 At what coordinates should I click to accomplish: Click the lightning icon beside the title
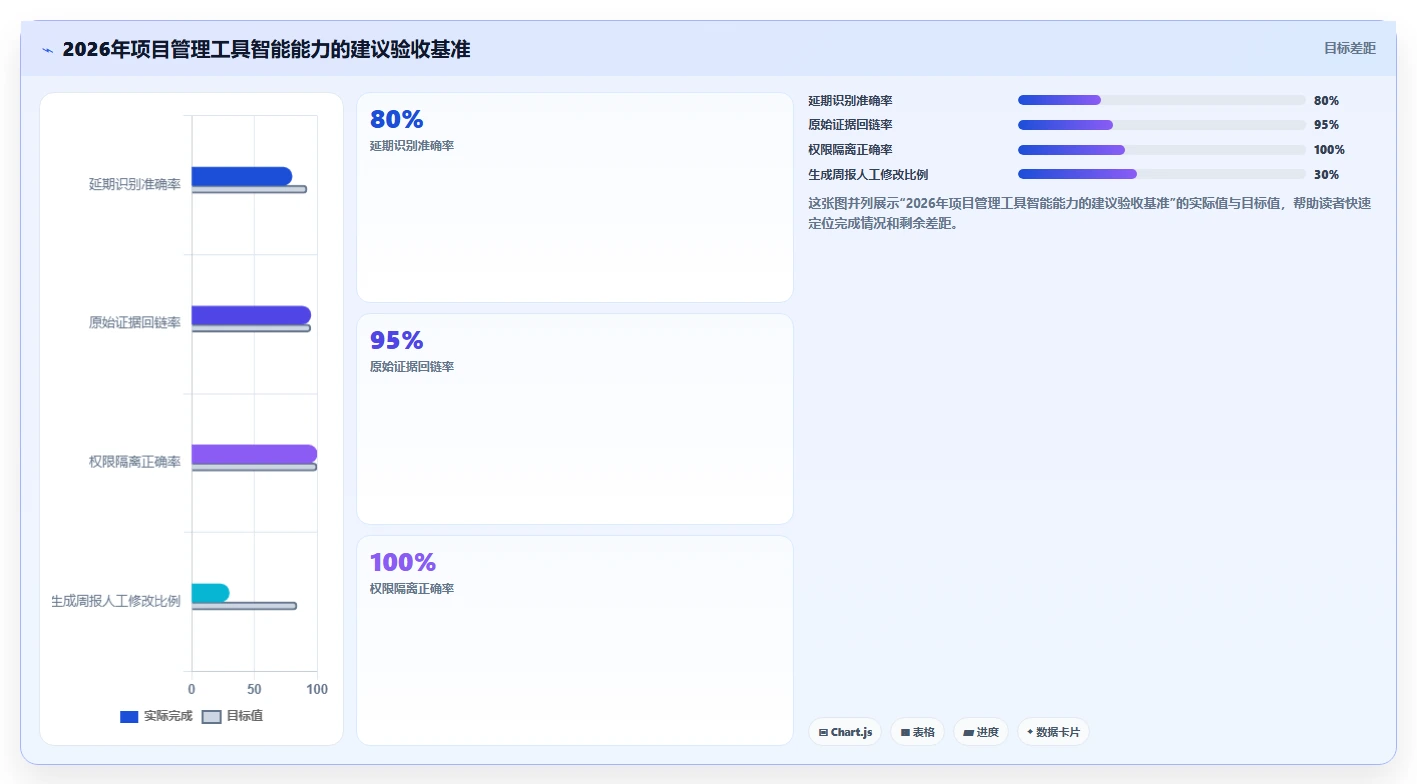(47, 50)
